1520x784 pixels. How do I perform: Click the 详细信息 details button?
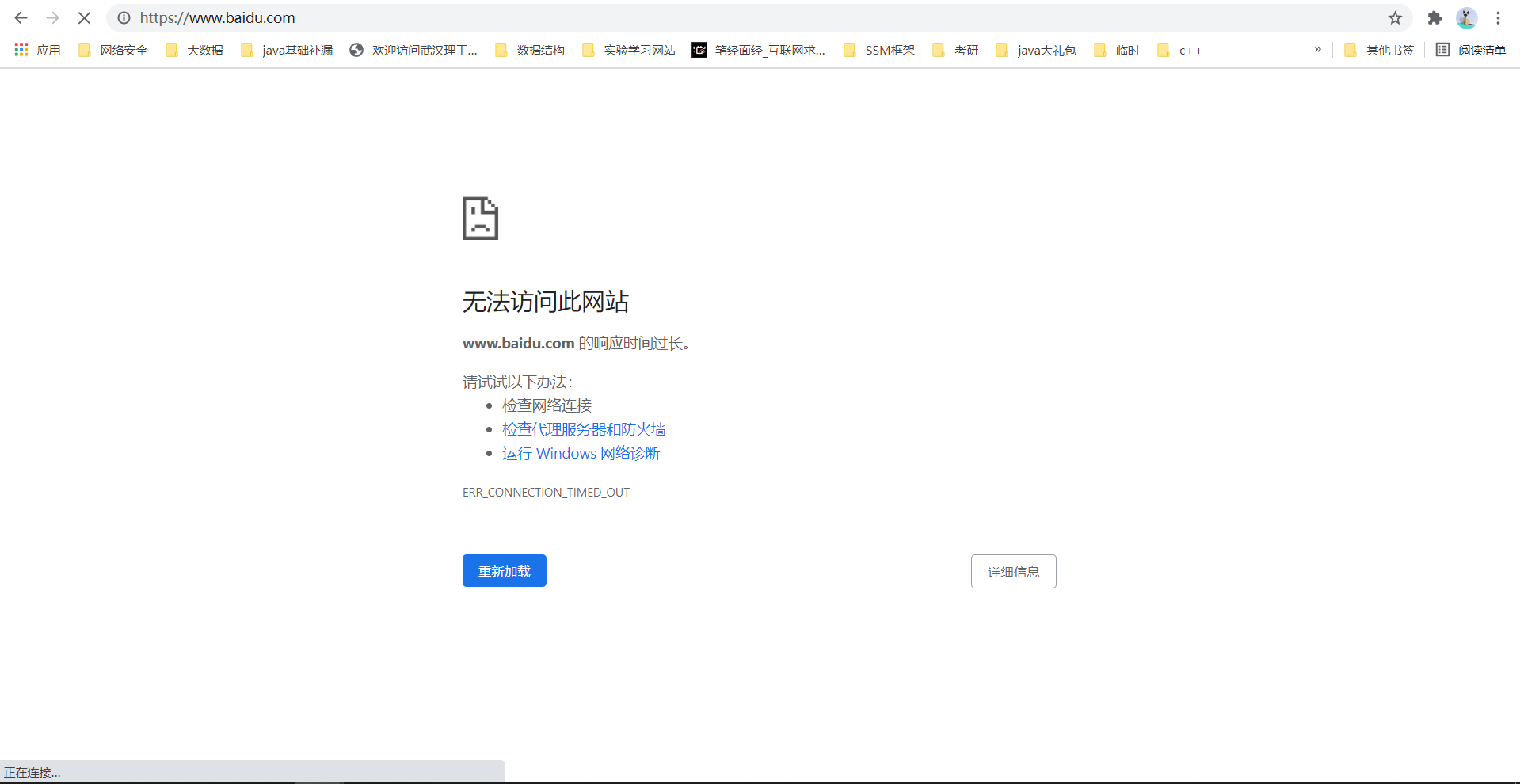pyautogui.click(x=1014, y=572)
